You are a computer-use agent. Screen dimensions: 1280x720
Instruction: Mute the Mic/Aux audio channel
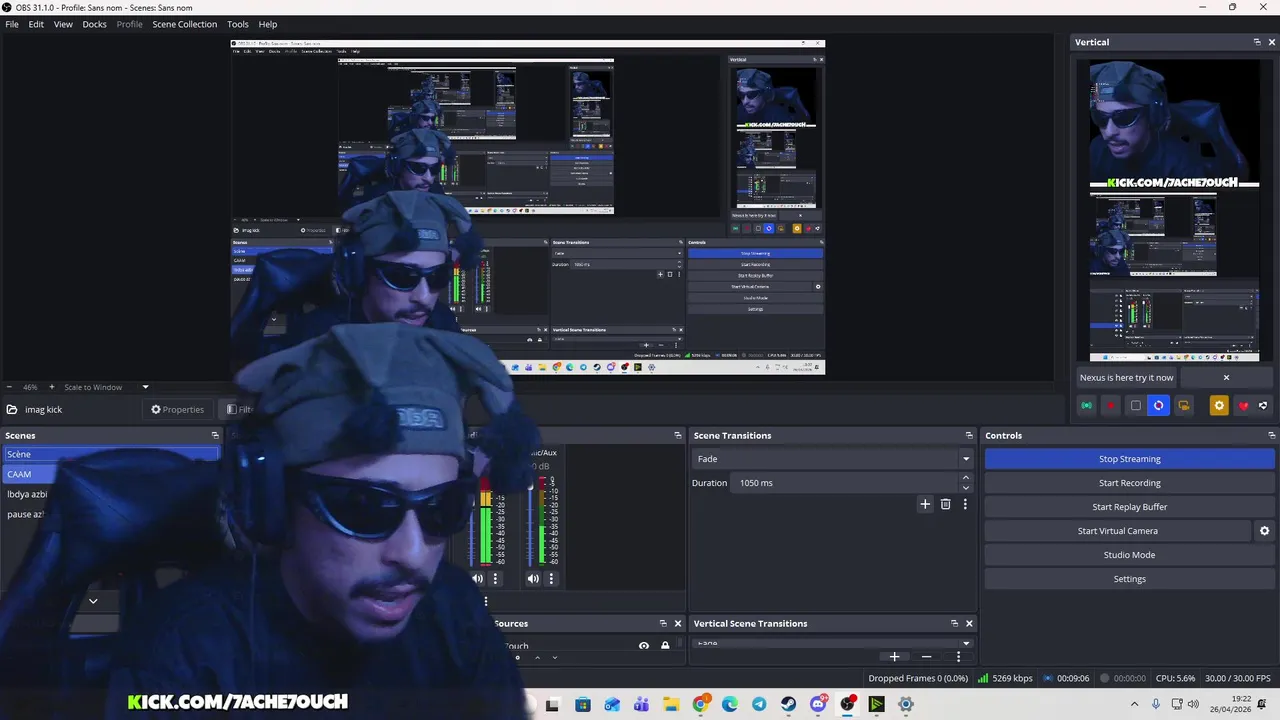tap(533, 578)
